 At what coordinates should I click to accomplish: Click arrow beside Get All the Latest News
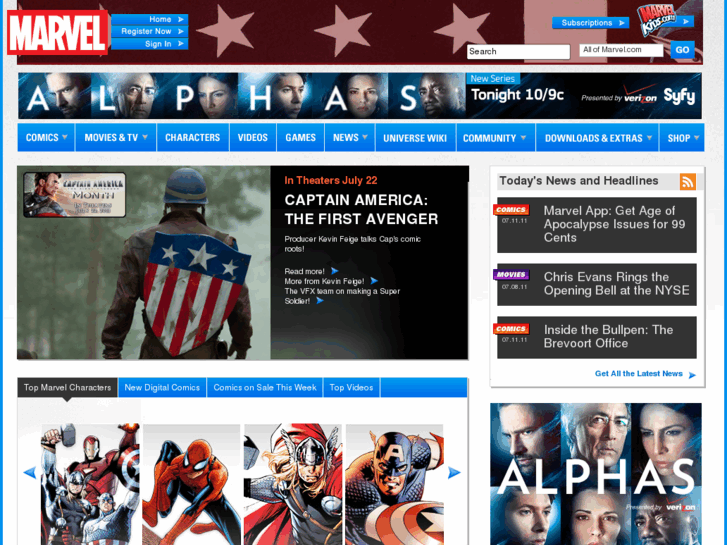tap(692, 375)
